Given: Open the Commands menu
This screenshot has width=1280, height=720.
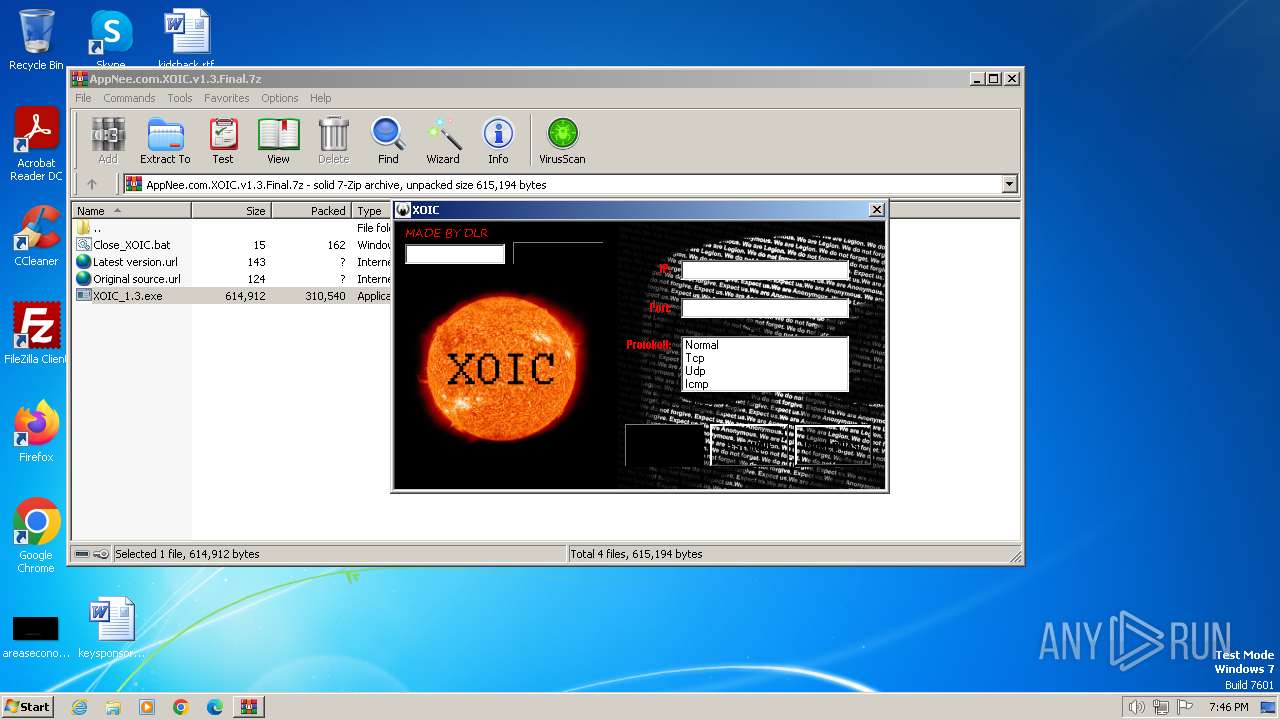Looking at the screenshot, I should click(129, 98).
